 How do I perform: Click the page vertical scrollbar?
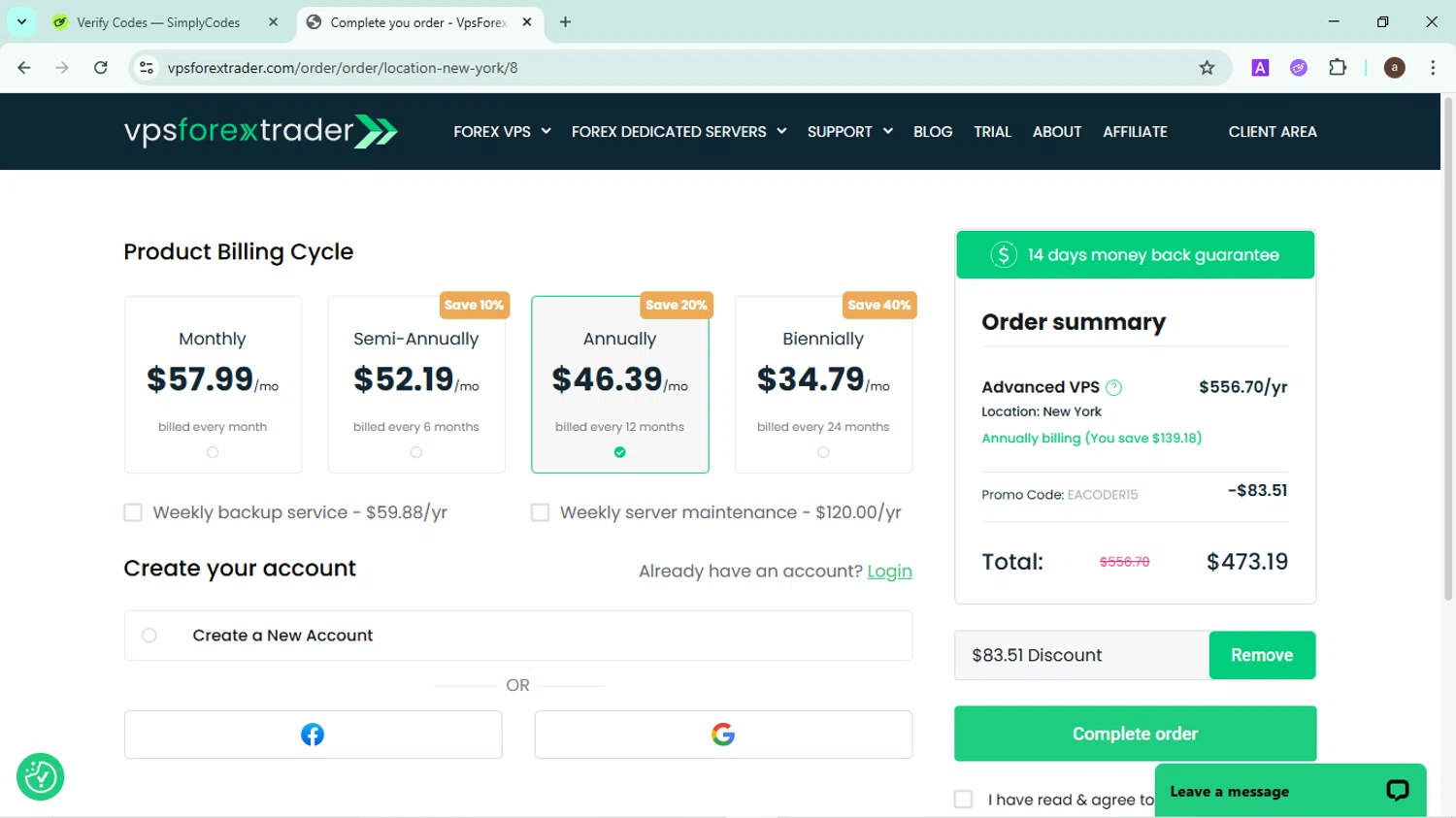coord(1448,349)
